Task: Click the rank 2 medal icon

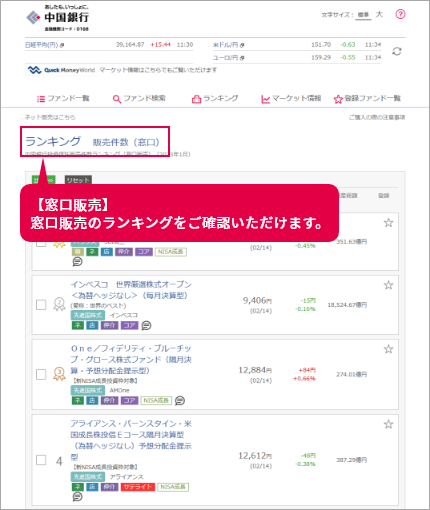Action: (x=59, y=304)
